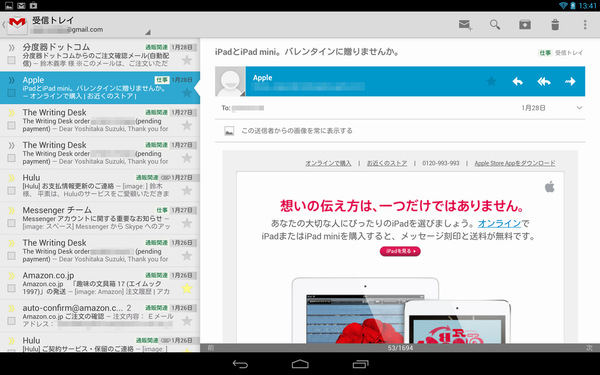Open the 分度器ドットコム order confirmation email
This screenshot has width=600, height=375.
(100, 55)
